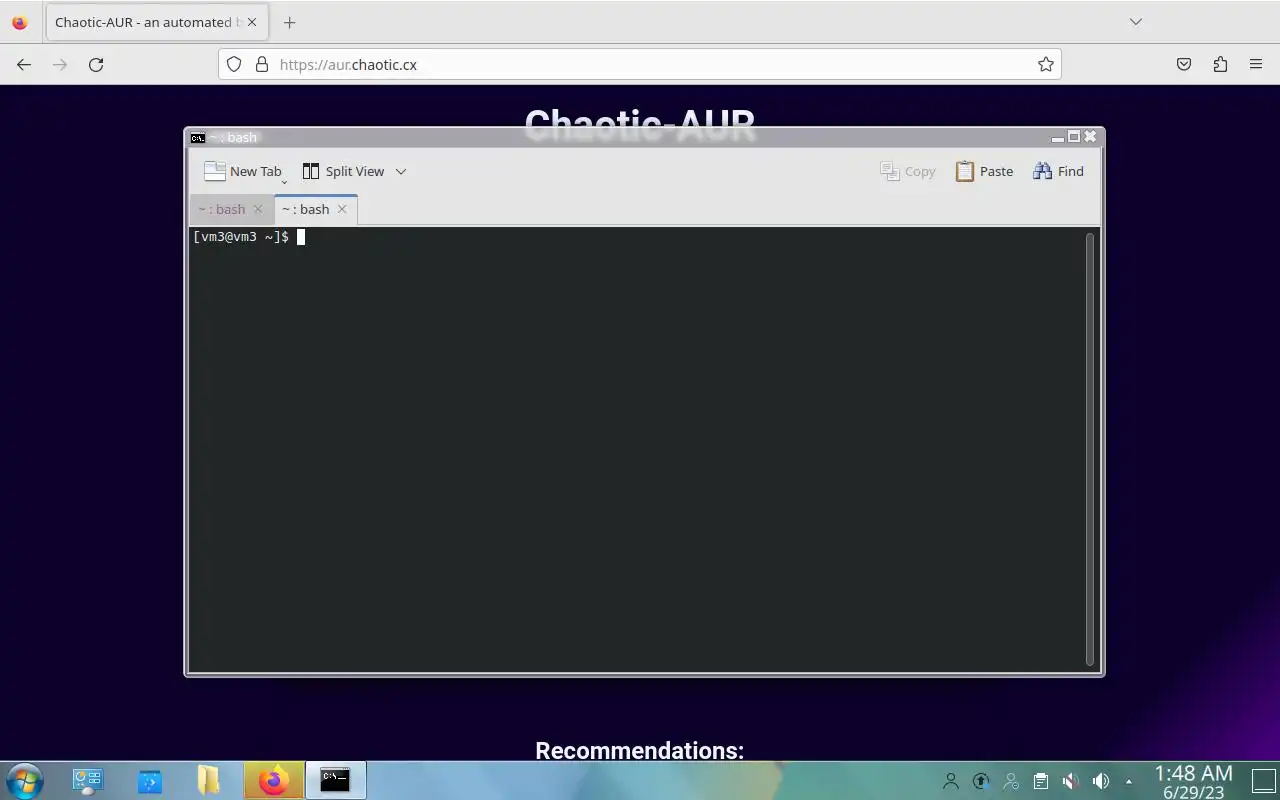Click the muted audio tray icon
Viewport: 1280px width, 800px height.
click(1070, 781)
